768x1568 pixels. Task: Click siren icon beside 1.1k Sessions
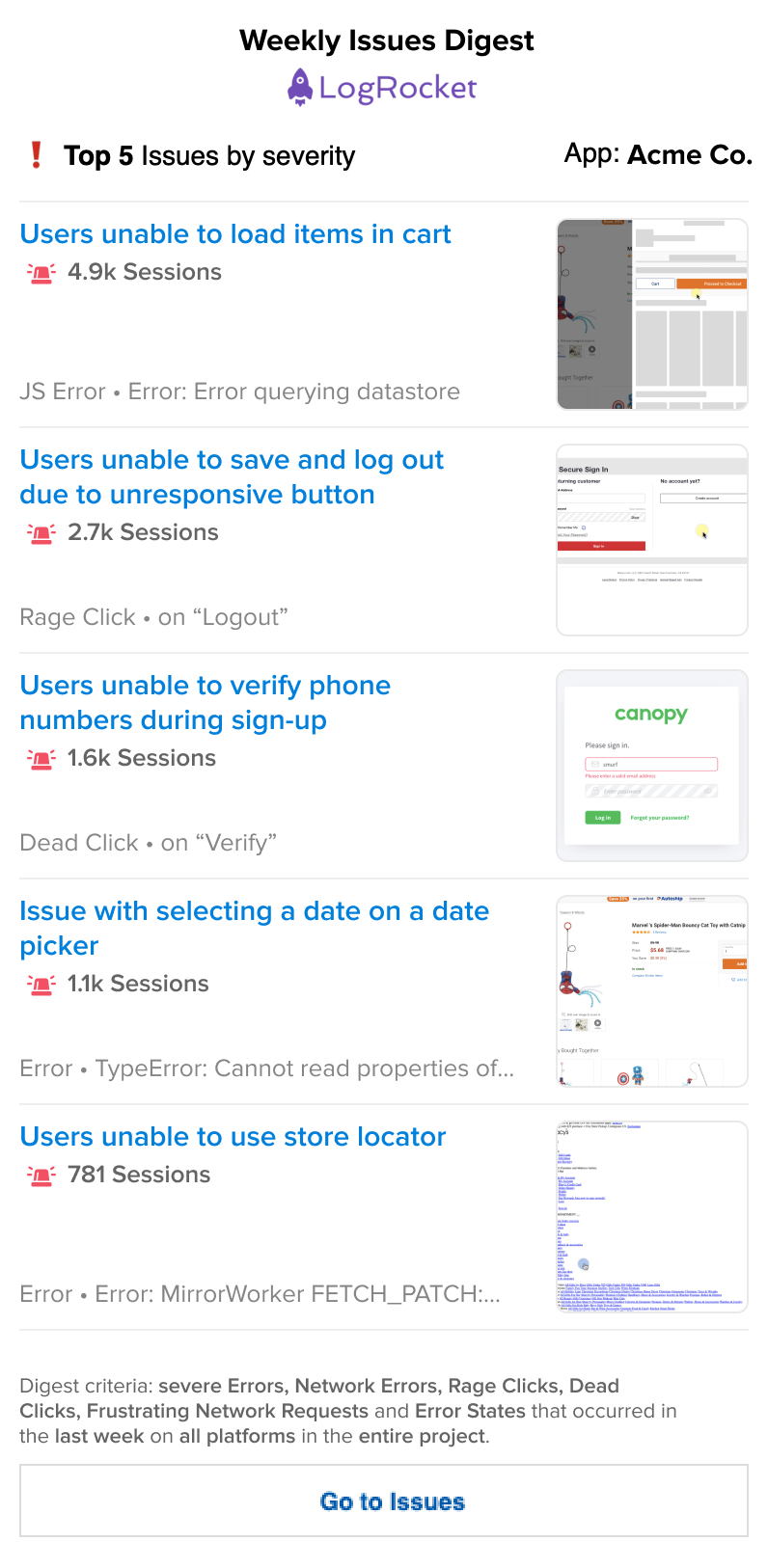click(41, 985)
